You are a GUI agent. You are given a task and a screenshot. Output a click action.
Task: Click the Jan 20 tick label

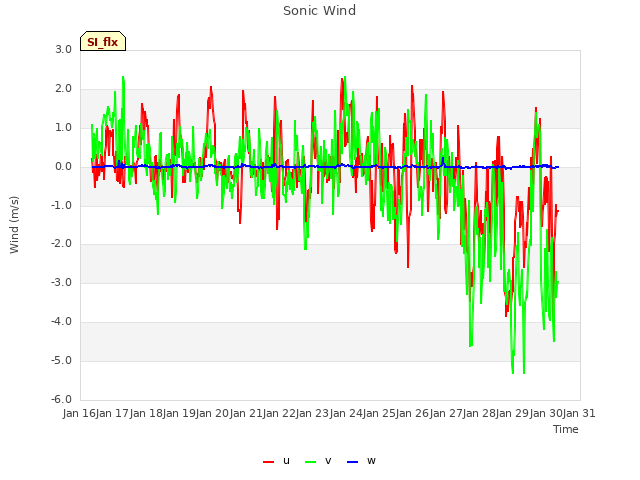(x=213, y=413)
